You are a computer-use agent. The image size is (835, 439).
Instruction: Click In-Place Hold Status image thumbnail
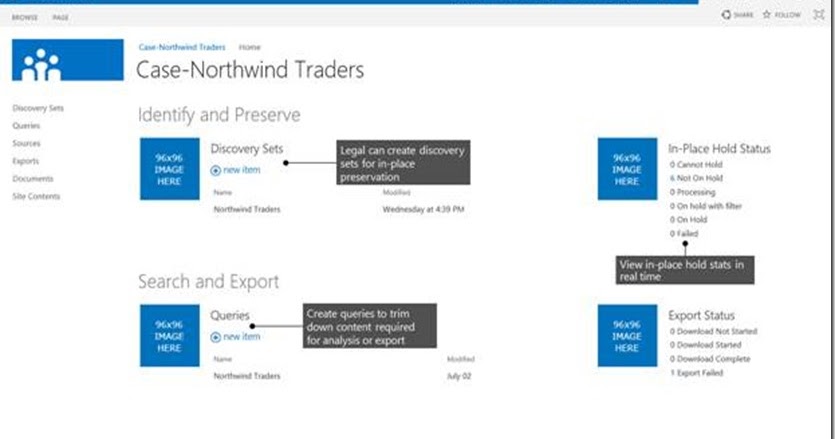click(627, 169)
